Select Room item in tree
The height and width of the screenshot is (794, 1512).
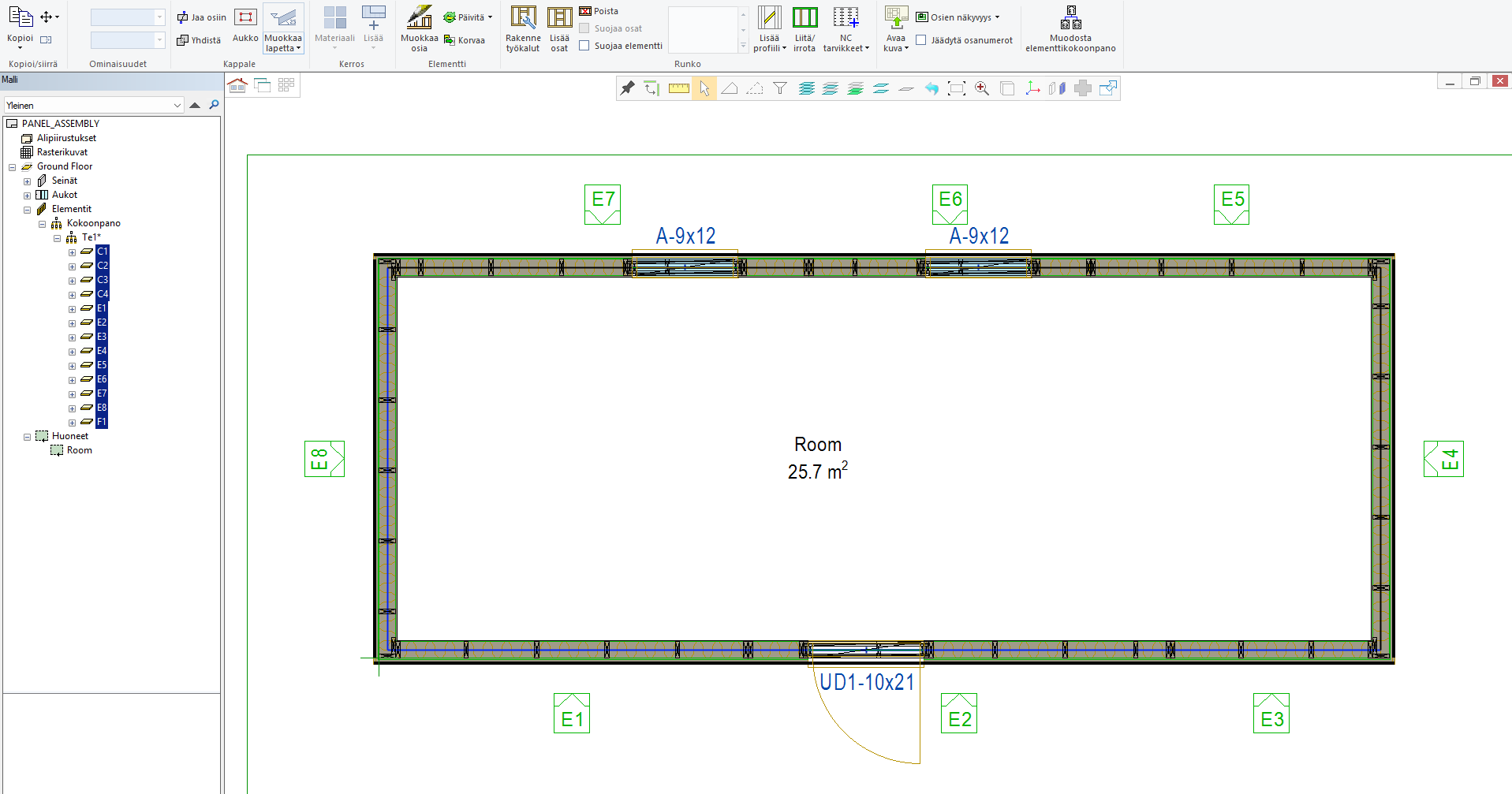click(79, 450)
